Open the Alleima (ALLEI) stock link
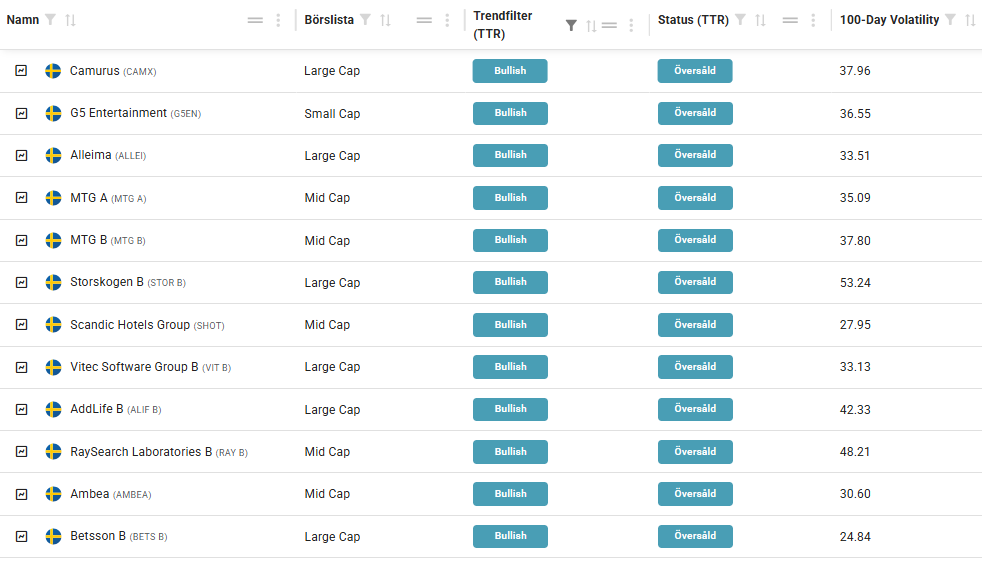 (x=108, y=155)
